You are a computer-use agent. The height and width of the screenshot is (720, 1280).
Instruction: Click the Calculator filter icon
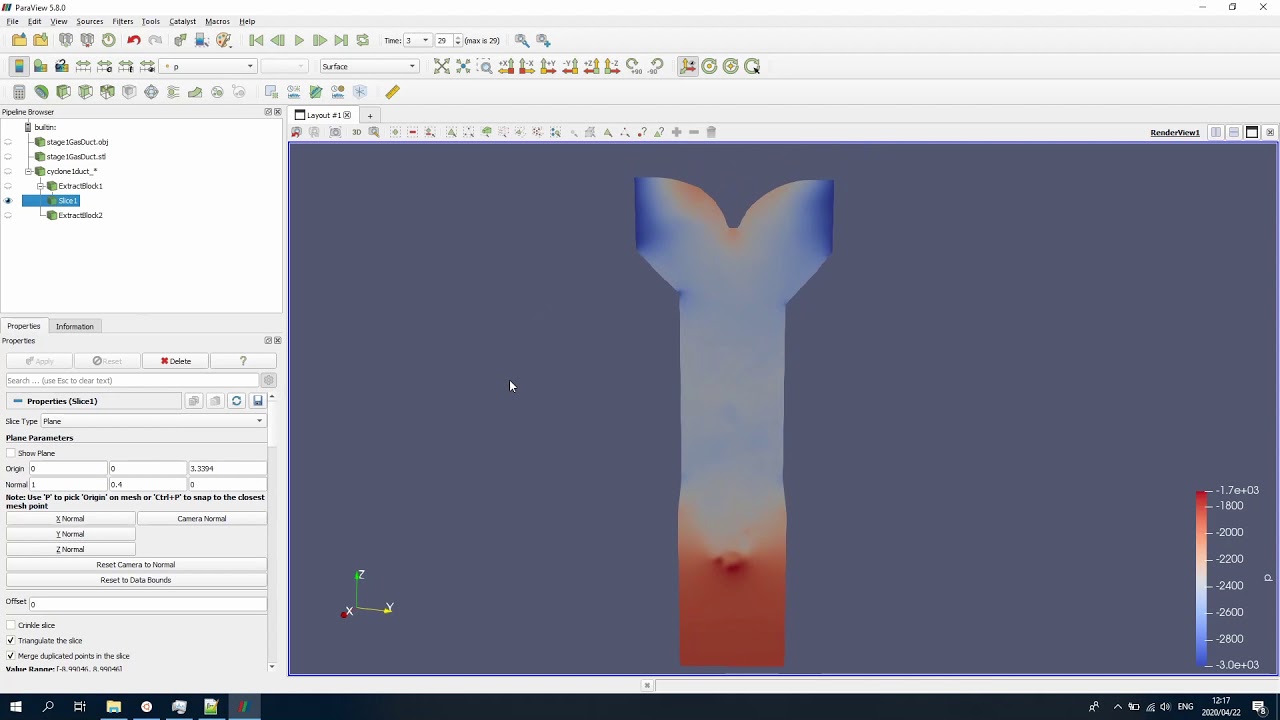coord(19,92)
